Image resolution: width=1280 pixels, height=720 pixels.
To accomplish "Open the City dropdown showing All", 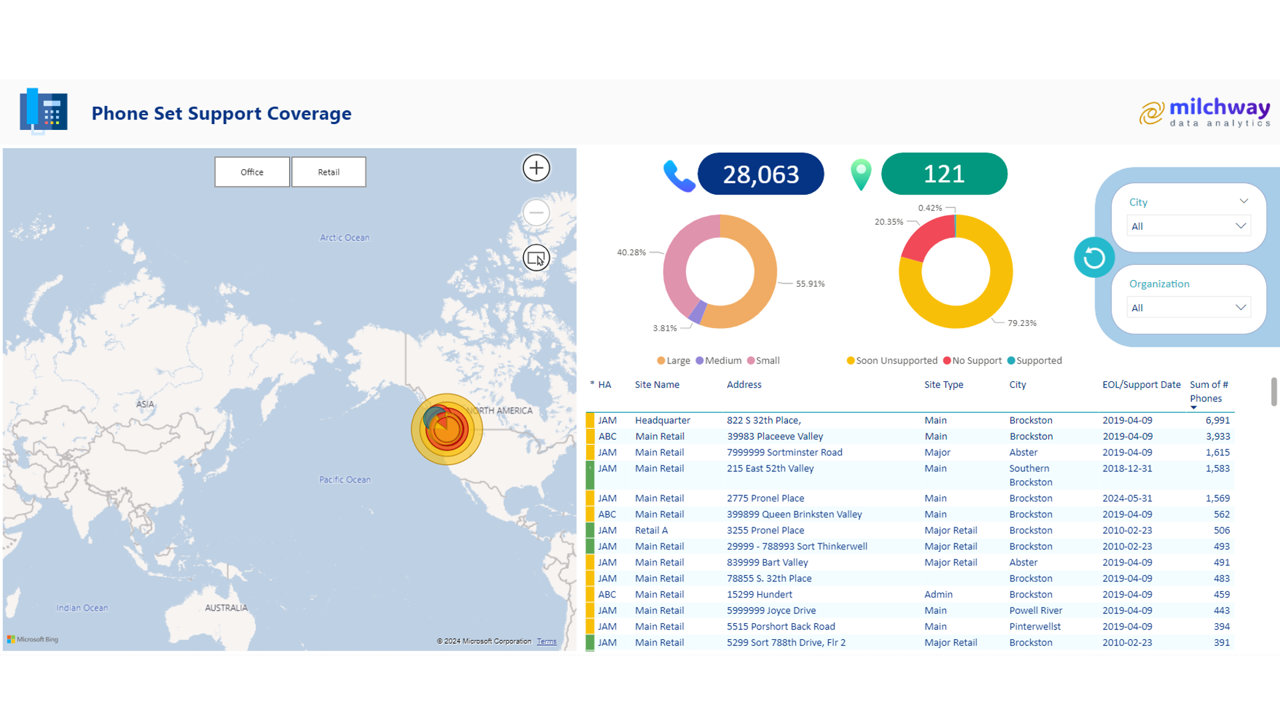I will (1187, 226).
